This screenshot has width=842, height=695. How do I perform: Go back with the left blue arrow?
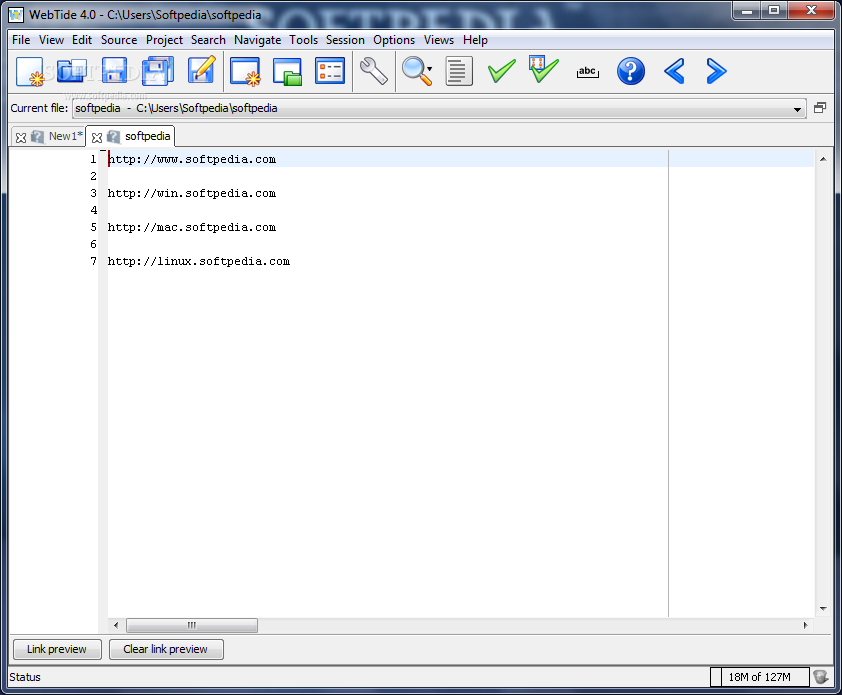pos(674,71)
